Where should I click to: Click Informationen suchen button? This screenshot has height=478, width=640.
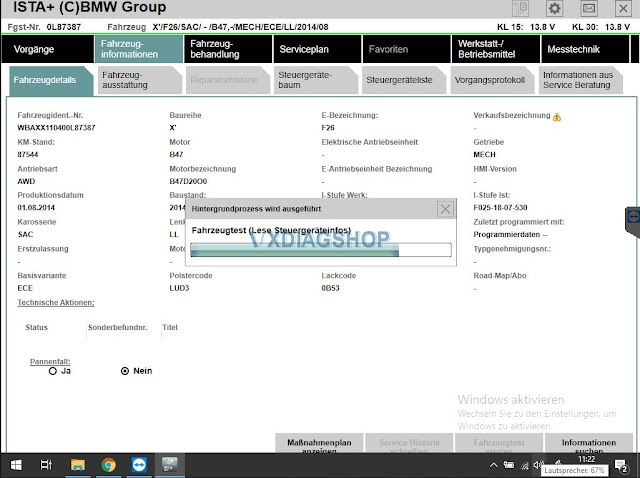pos(589,443)
